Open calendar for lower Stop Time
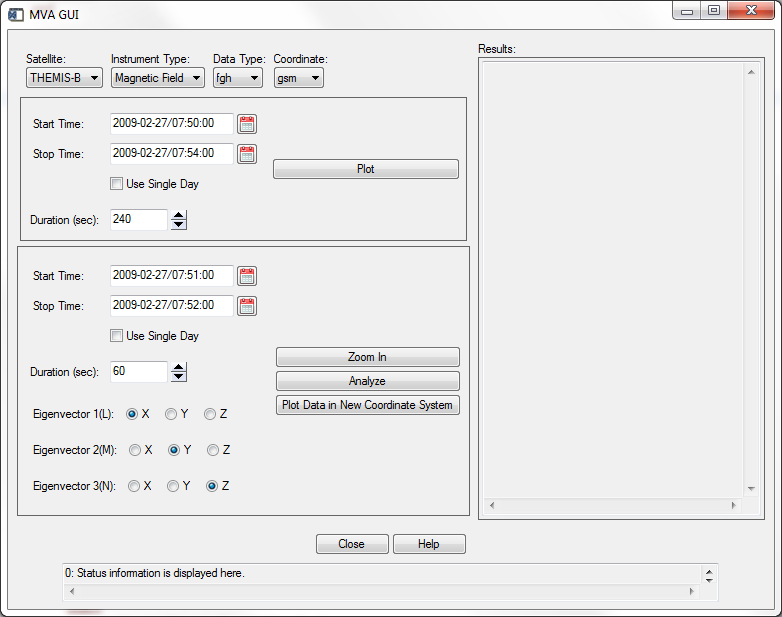The height and width of the screenshot is (617, 782). pyautogui.click(x=247, y=306)
